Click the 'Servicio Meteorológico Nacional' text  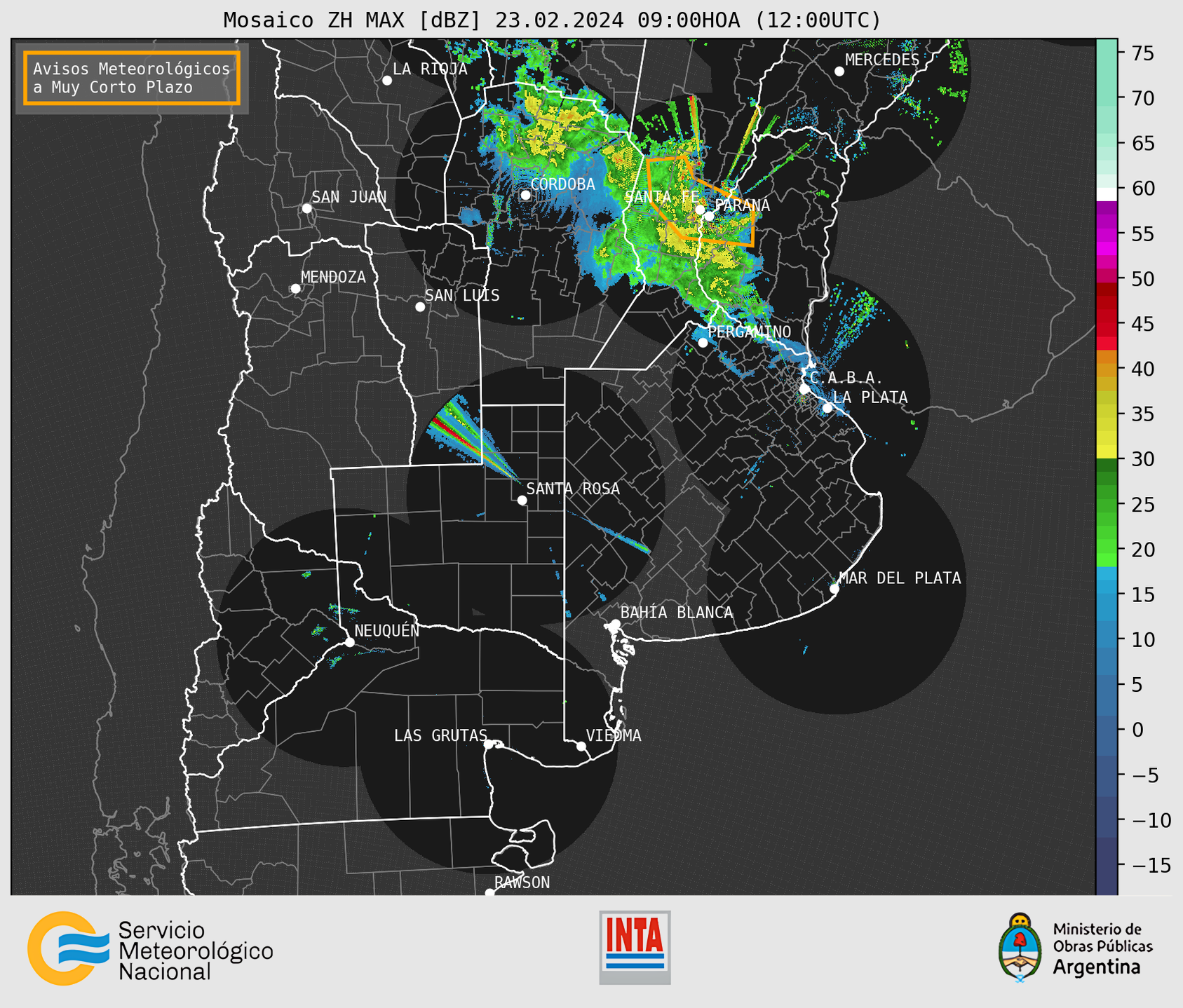195,951
